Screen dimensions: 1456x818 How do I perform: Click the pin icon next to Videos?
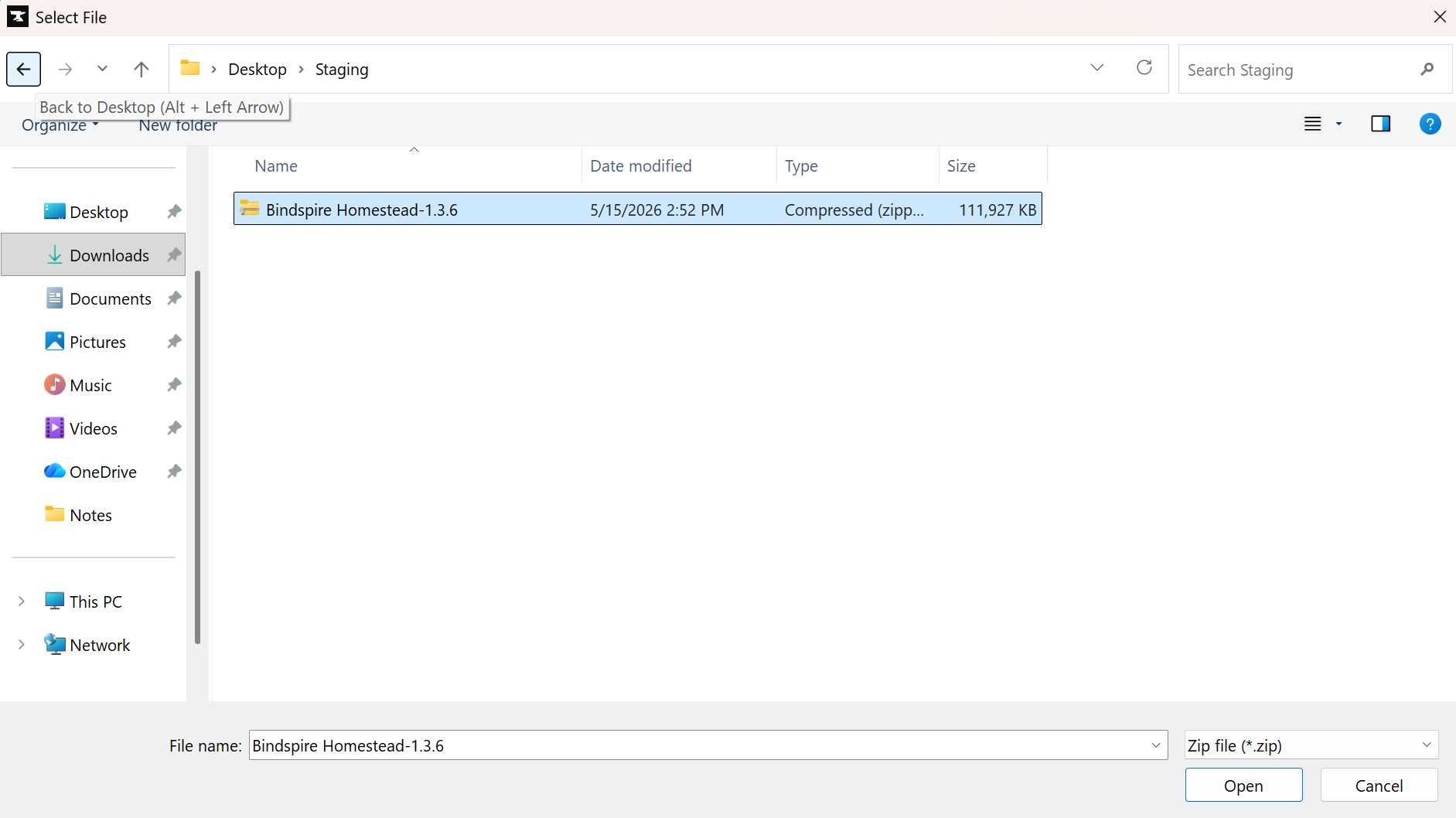174,428
